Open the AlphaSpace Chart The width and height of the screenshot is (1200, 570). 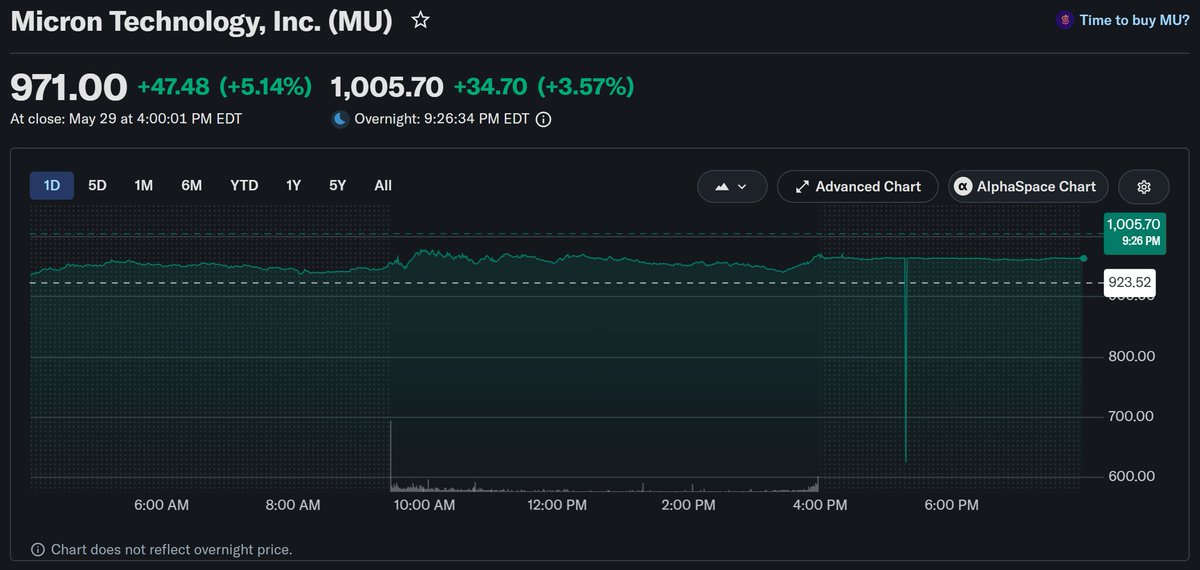[1028, 186]
